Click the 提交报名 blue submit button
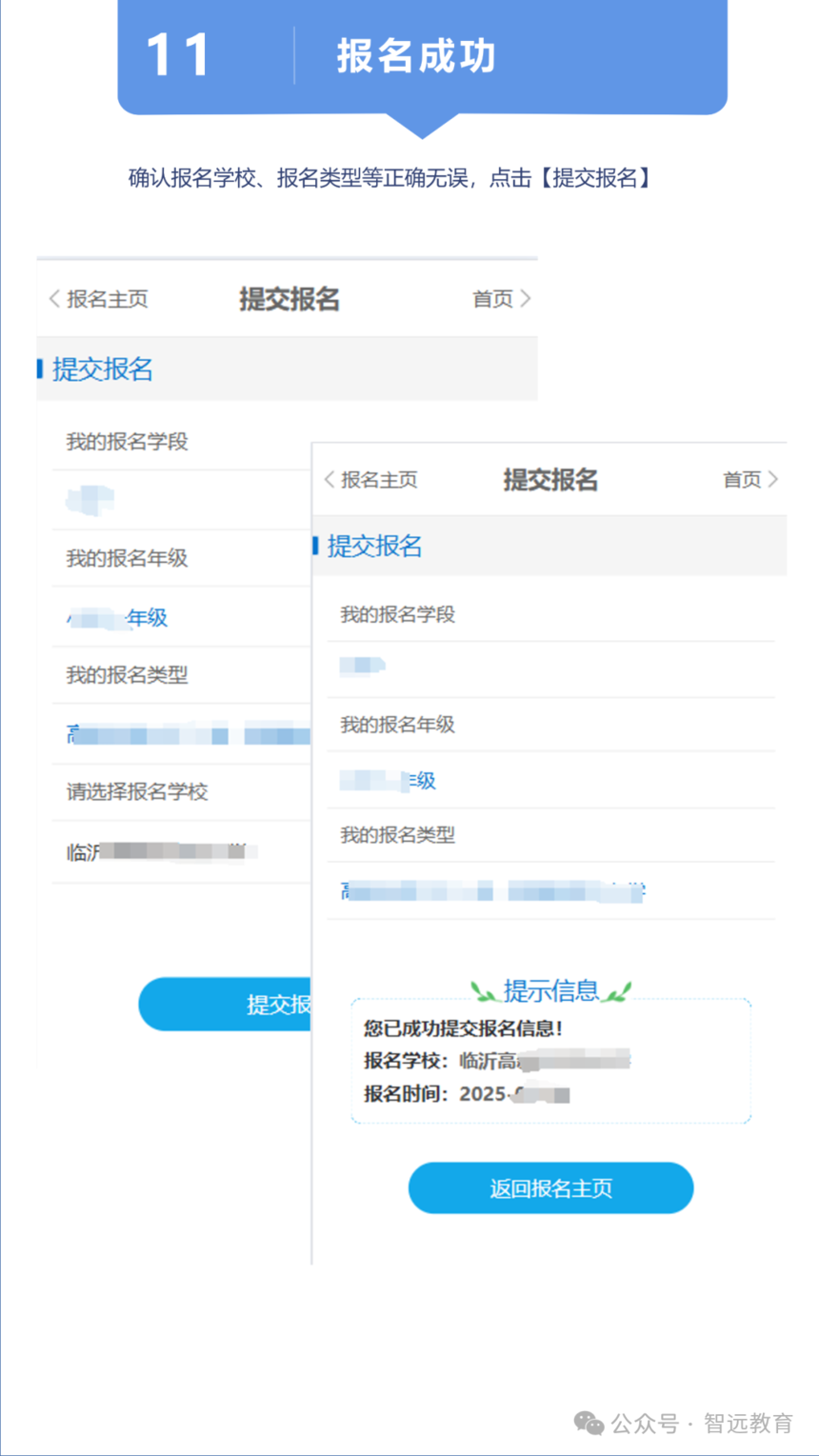819x1456 pixels. pos(226,1004)
